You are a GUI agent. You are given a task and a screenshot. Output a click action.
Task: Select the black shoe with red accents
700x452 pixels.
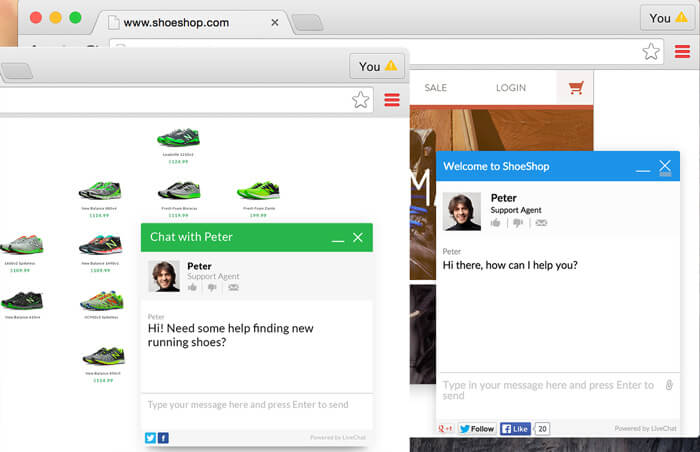(100, 244)
